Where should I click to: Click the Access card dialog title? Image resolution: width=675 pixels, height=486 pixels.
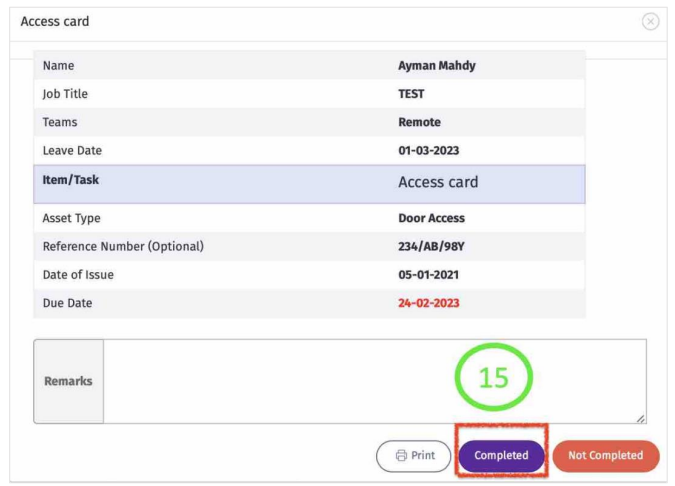[55, 22]
